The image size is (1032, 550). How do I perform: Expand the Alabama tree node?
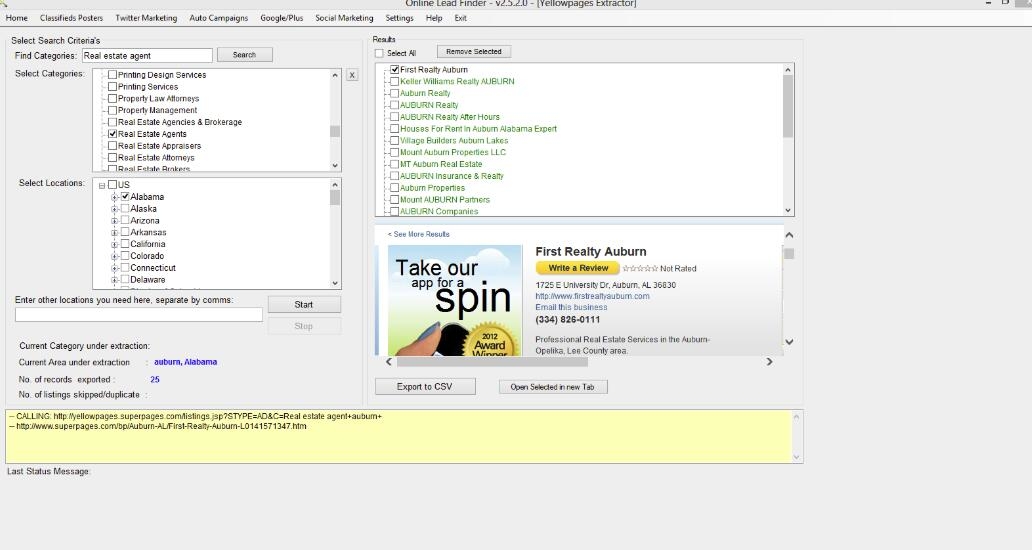click(x=115, y=197)
